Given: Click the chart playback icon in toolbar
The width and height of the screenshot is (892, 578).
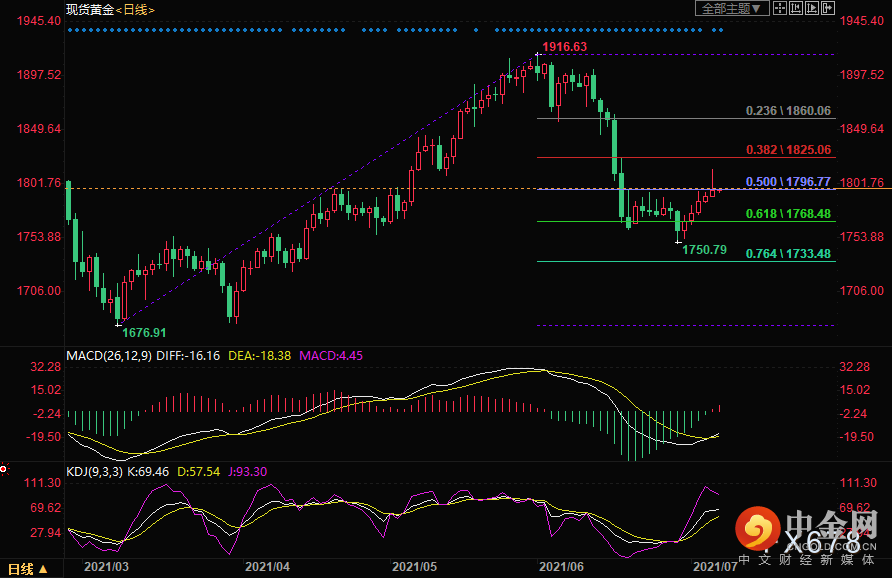Looking at the screenshot, I should pos(811,8).
